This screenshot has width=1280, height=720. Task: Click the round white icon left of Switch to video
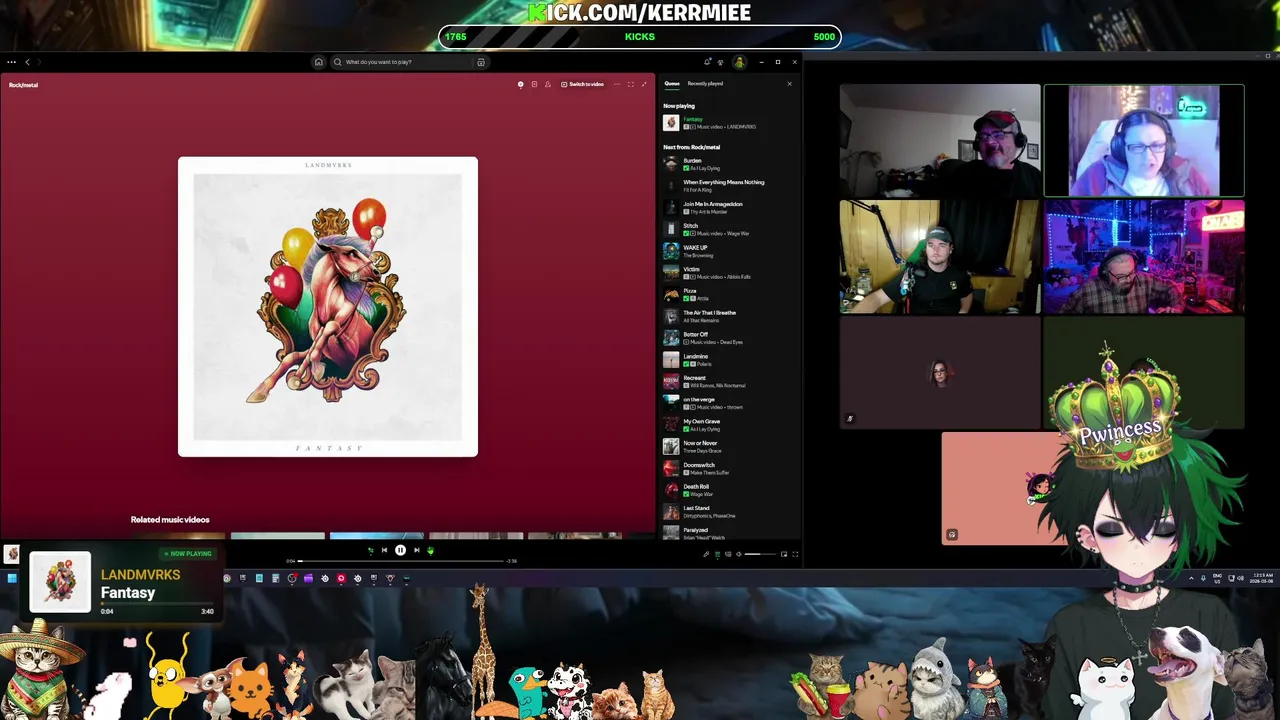(x=520, y=84)
